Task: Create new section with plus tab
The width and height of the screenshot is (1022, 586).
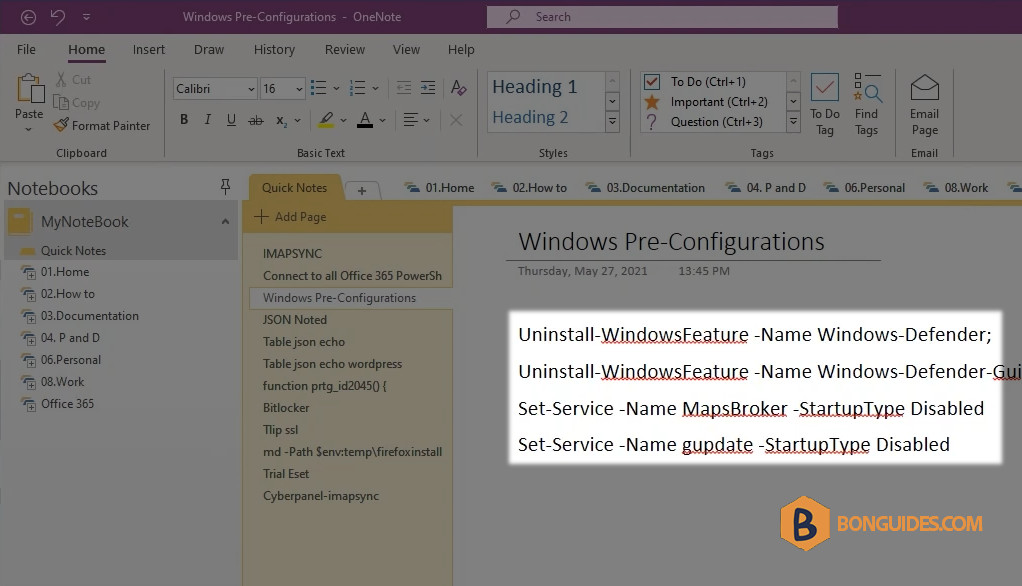Action: coord(362,191)
